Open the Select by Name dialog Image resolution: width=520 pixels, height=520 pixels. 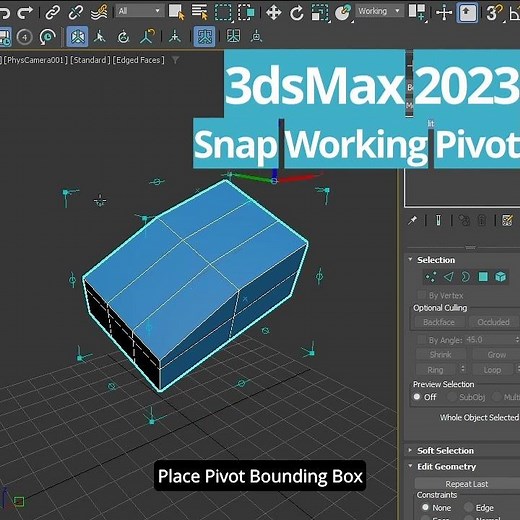tap(199, 12)
